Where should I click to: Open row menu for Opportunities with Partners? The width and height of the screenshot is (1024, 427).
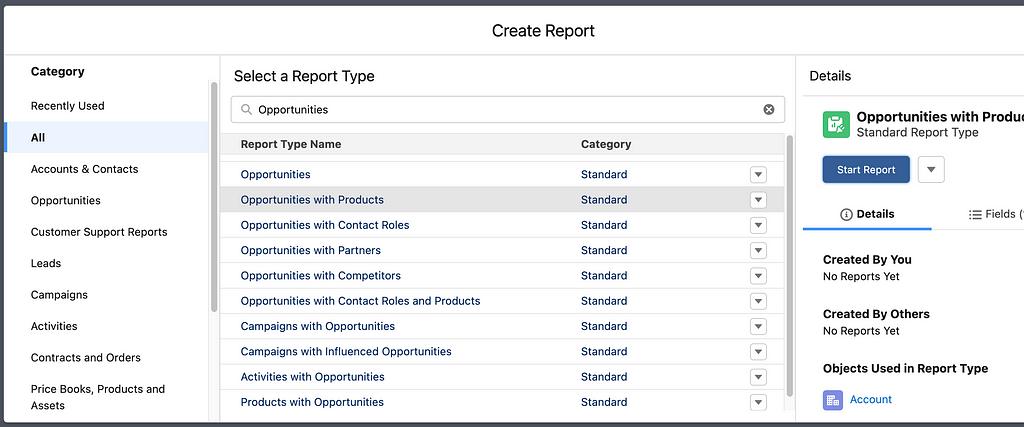[x=758, y=250]
